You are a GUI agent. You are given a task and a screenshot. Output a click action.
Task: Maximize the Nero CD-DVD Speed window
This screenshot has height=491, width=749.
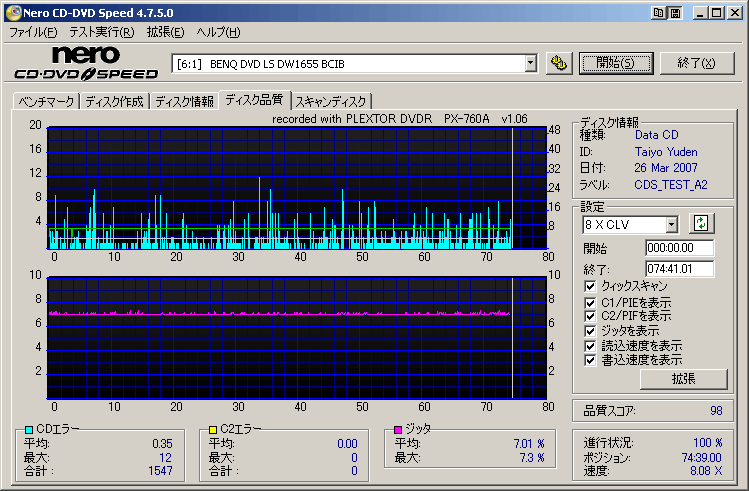717,13
